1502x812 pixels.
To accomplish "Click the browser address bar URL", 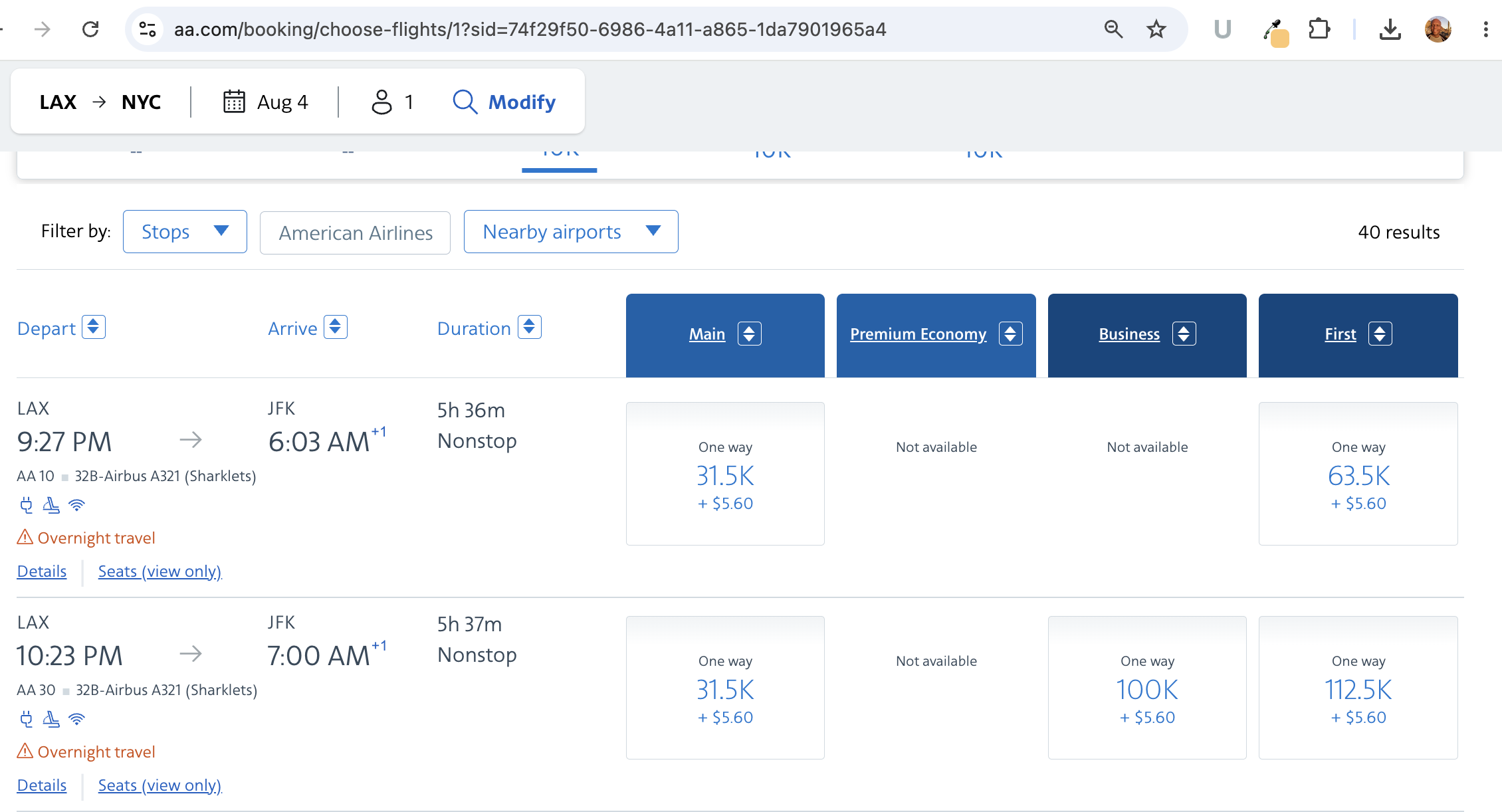I will tap(530, 29).
